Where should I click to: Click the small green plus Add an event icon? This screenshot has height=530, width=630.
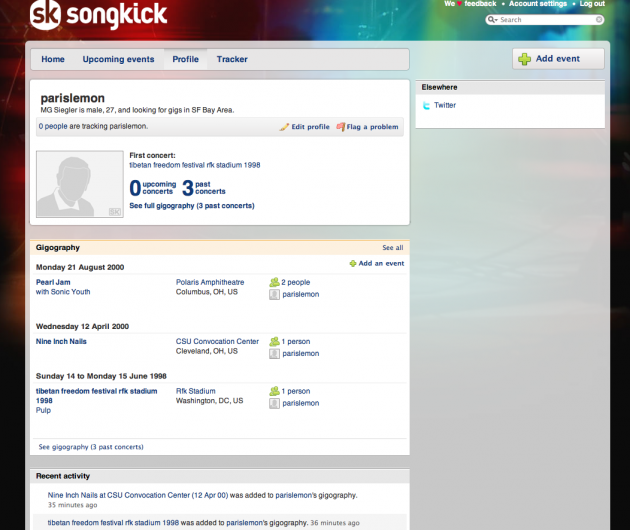tap(353, 264)
